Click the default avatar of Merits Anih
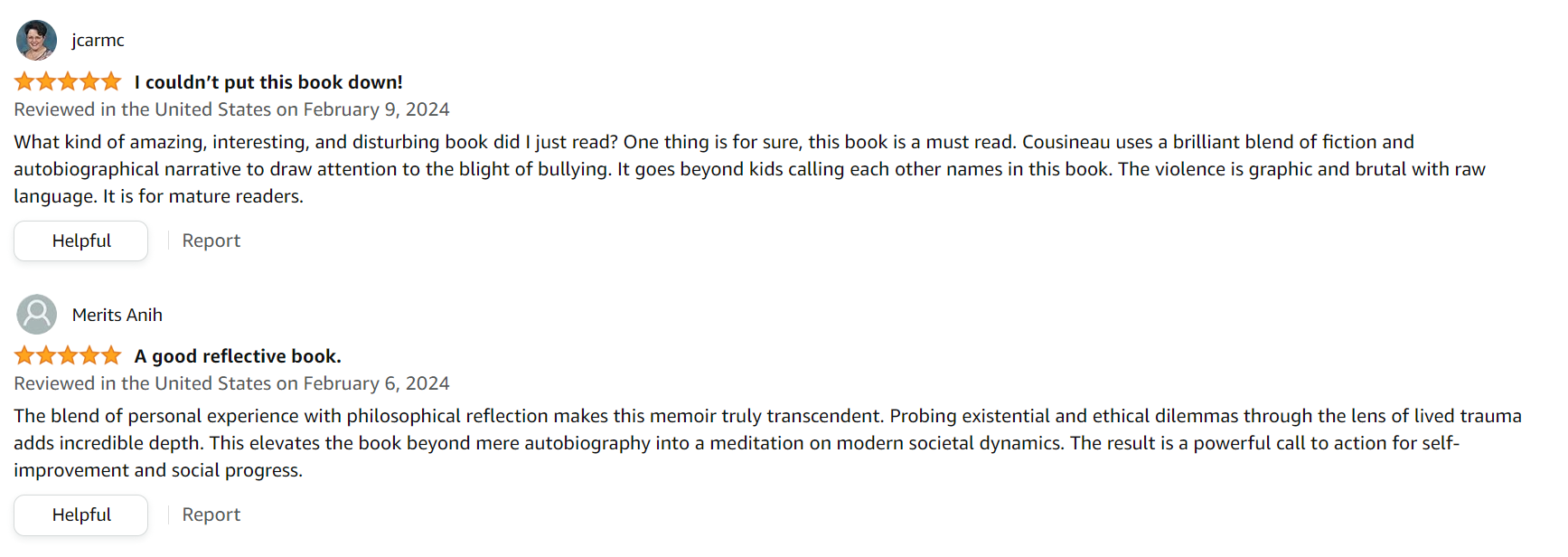Screen dimensions: 1568x557 click(x=36, y=315)
